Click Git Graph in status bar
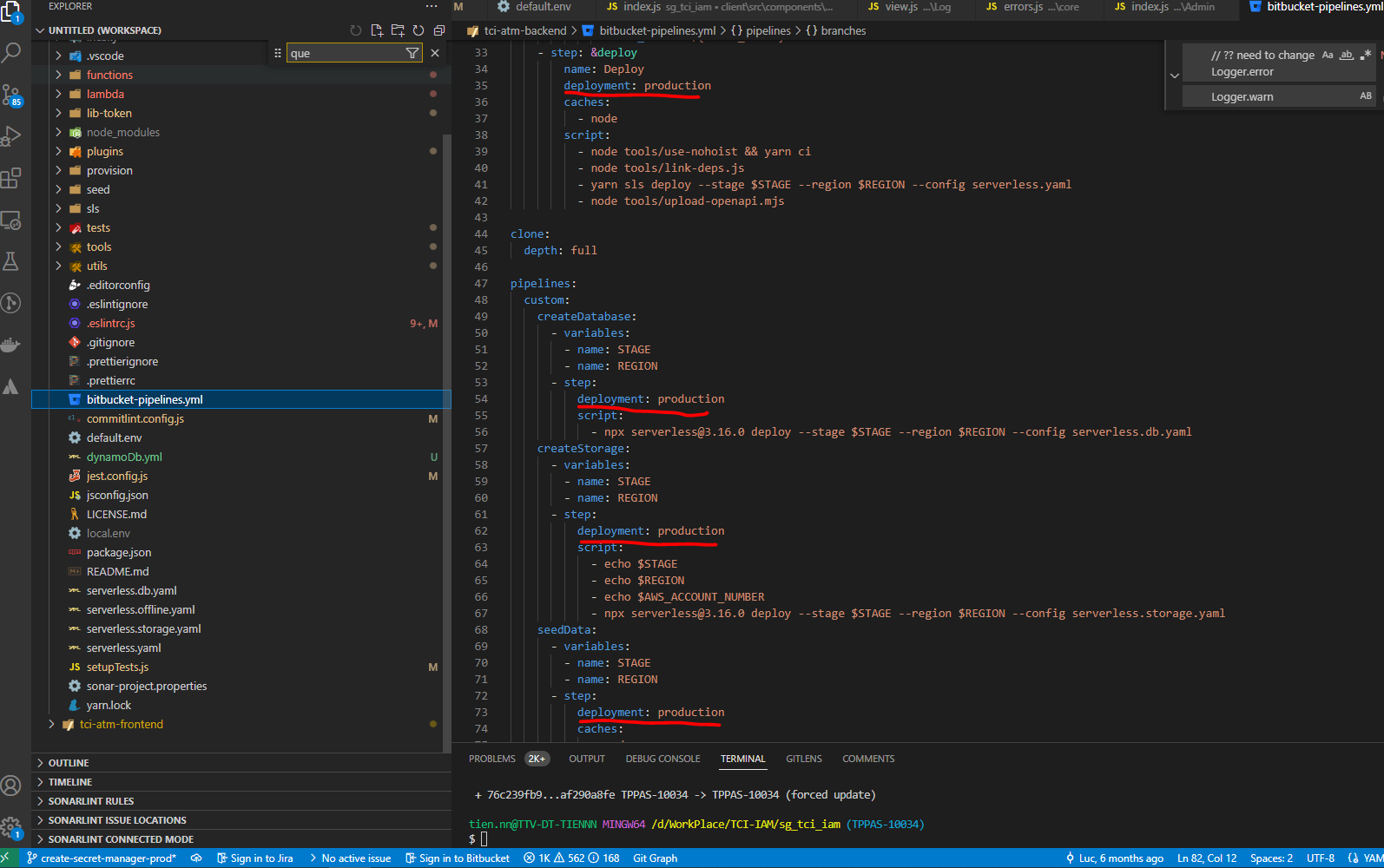The height and width of the screenshot is (868, 1384). (655, 858)
